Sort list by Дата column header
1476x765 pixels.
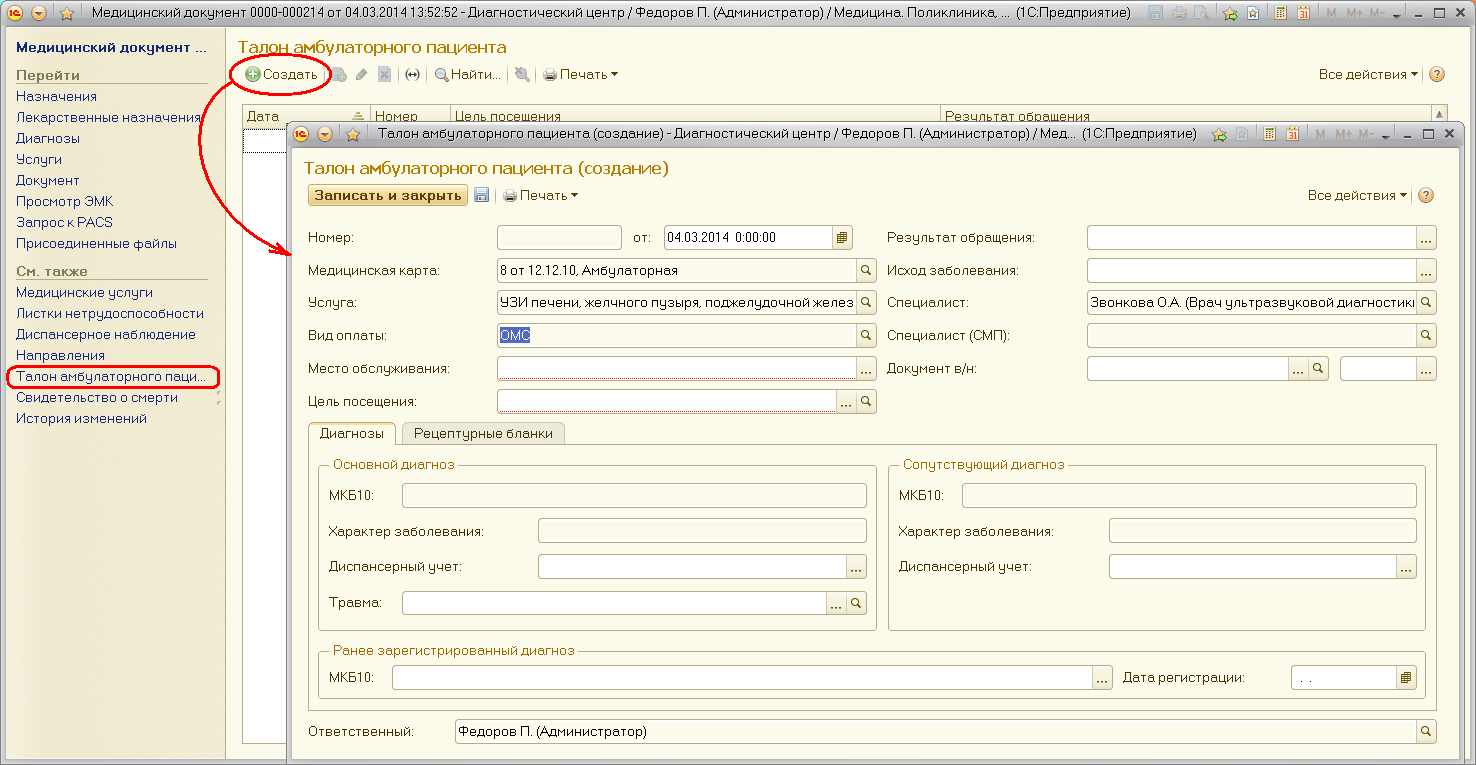click(306, 117)
